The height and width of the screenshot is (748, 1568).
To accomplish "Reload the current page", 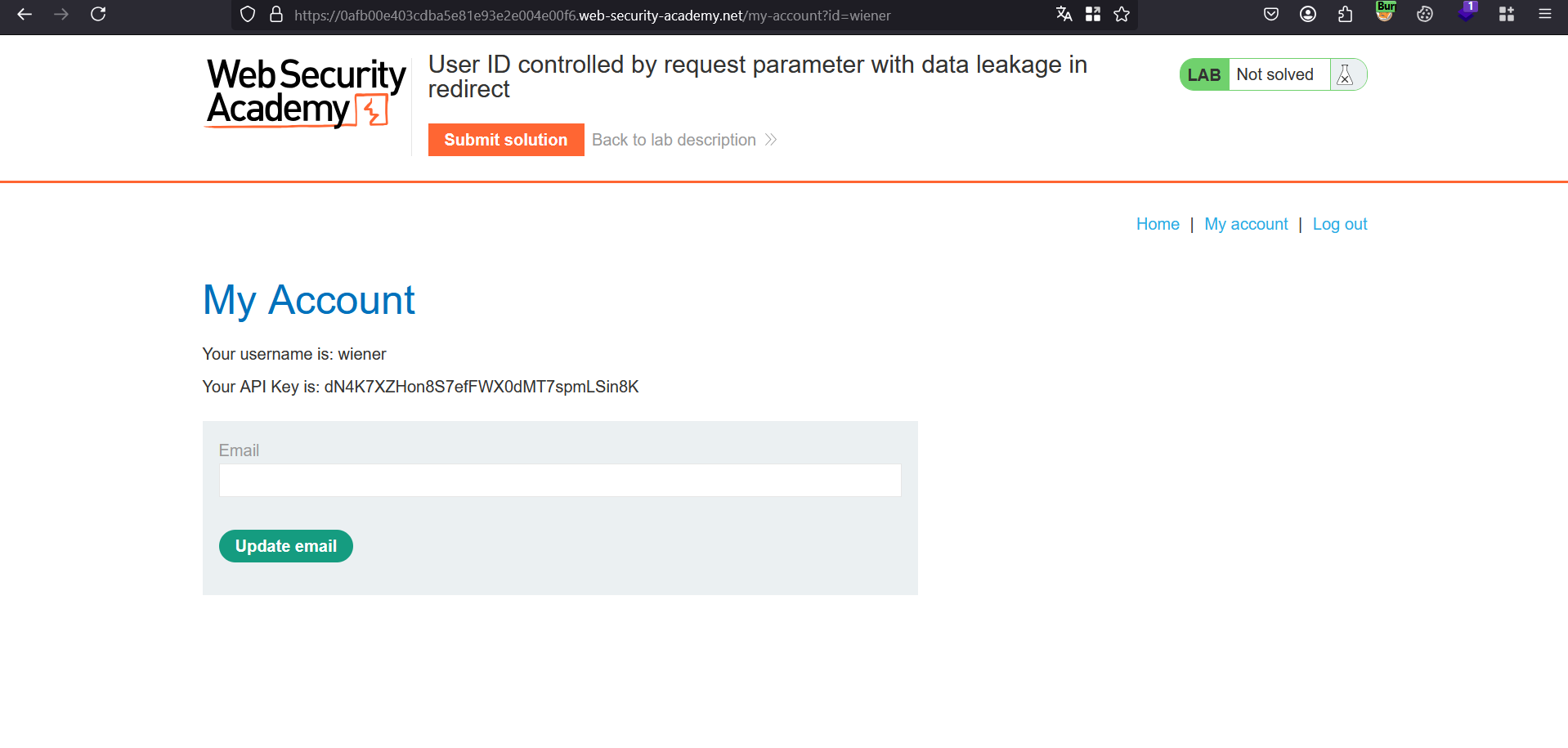I will [x=98, y=15].
